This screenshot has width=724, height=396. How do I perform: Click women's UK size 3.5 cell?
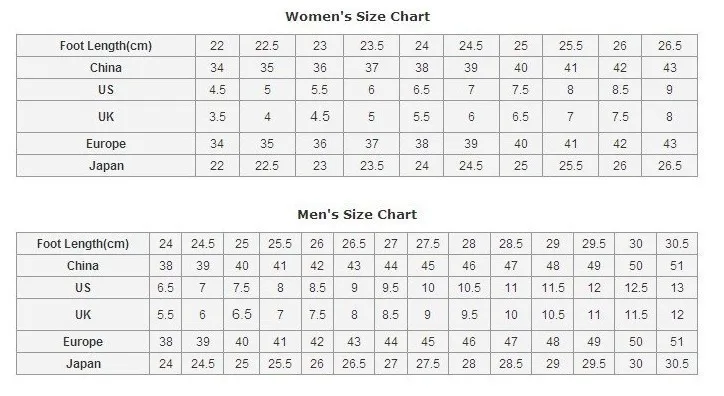tap(217, 117)
